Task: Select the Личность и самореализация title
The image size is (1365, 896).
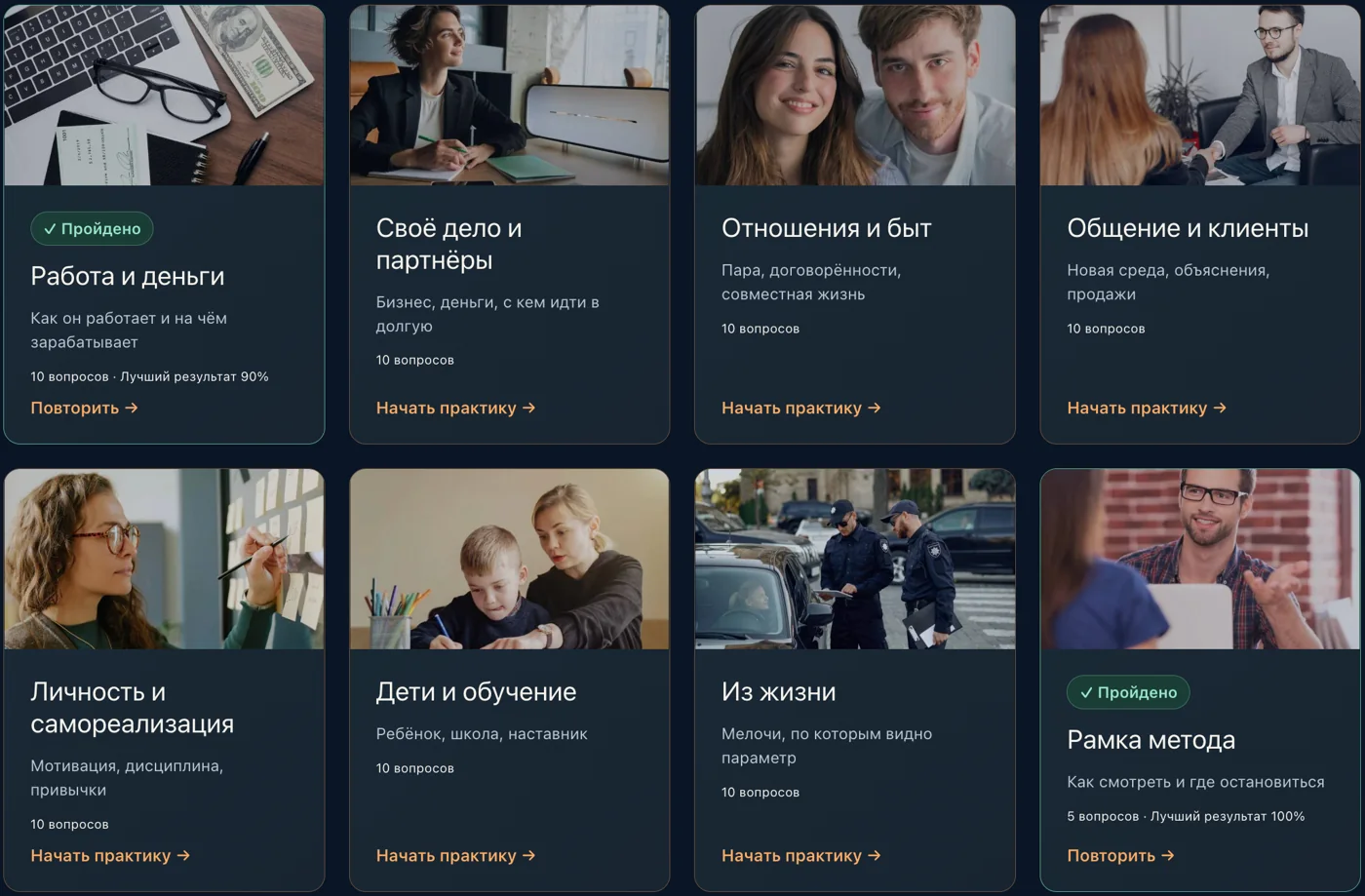Action: tap(132, 708)
